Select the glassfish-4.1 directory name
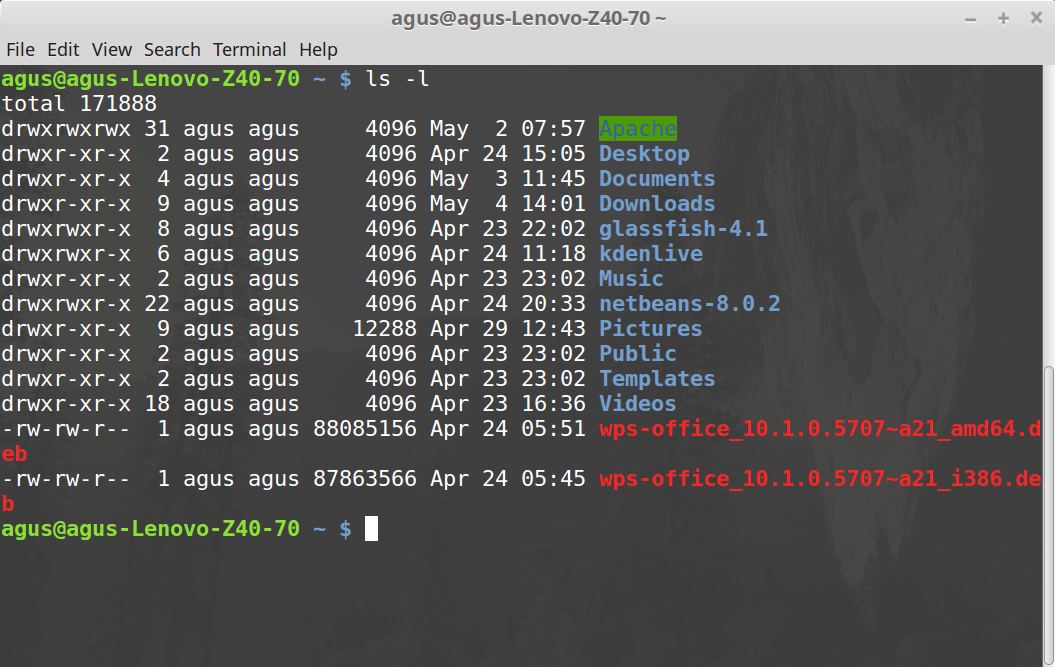This screenshot has height=667, width=1055. (682, 228)
